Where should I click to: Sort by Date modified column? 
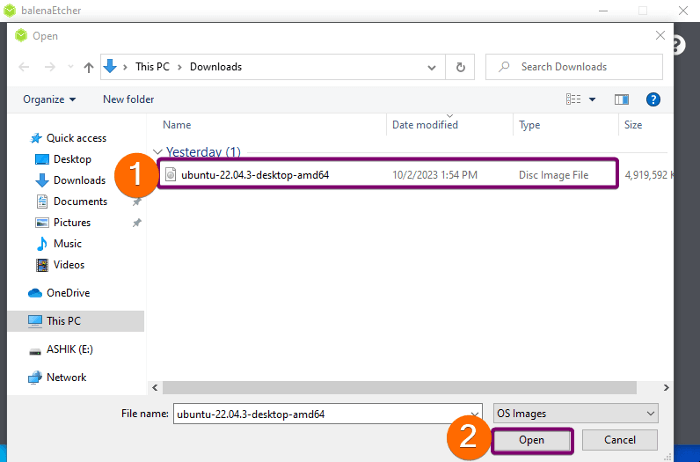(425, 125)
